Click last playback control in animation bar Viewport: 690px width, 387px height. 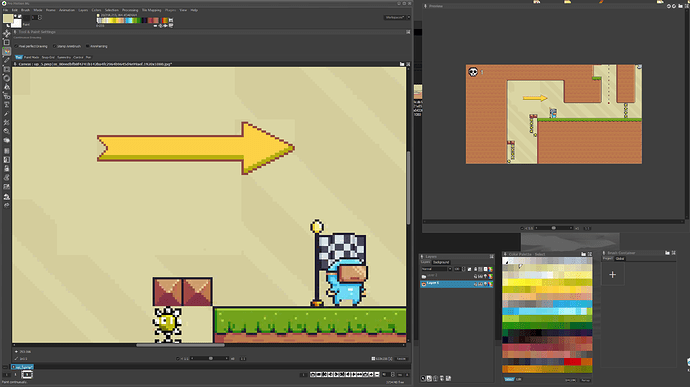click(x=377, y=375)
